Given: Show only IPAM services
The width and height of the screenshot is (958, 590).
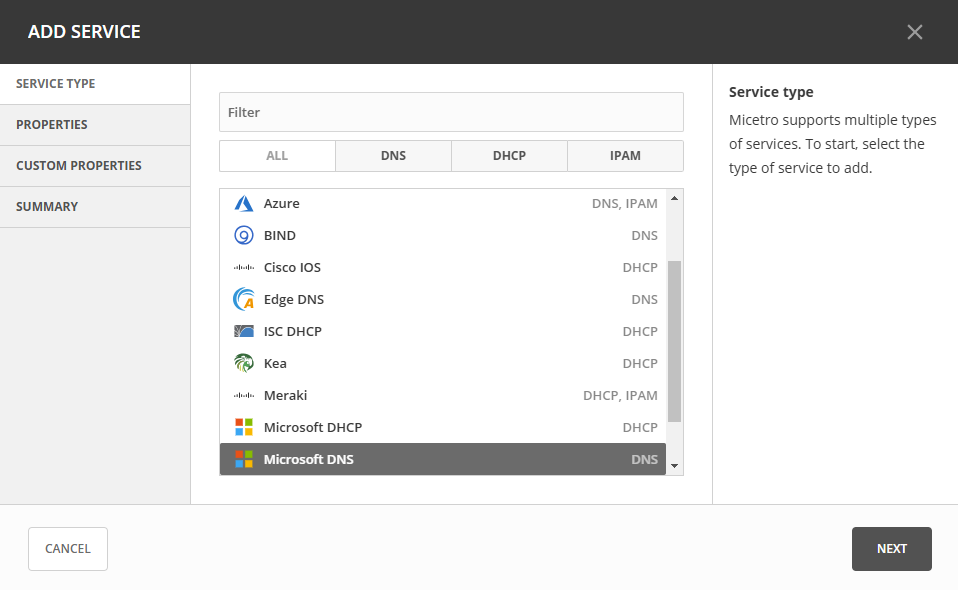Looking at the screenshot, I should (625, 156).
